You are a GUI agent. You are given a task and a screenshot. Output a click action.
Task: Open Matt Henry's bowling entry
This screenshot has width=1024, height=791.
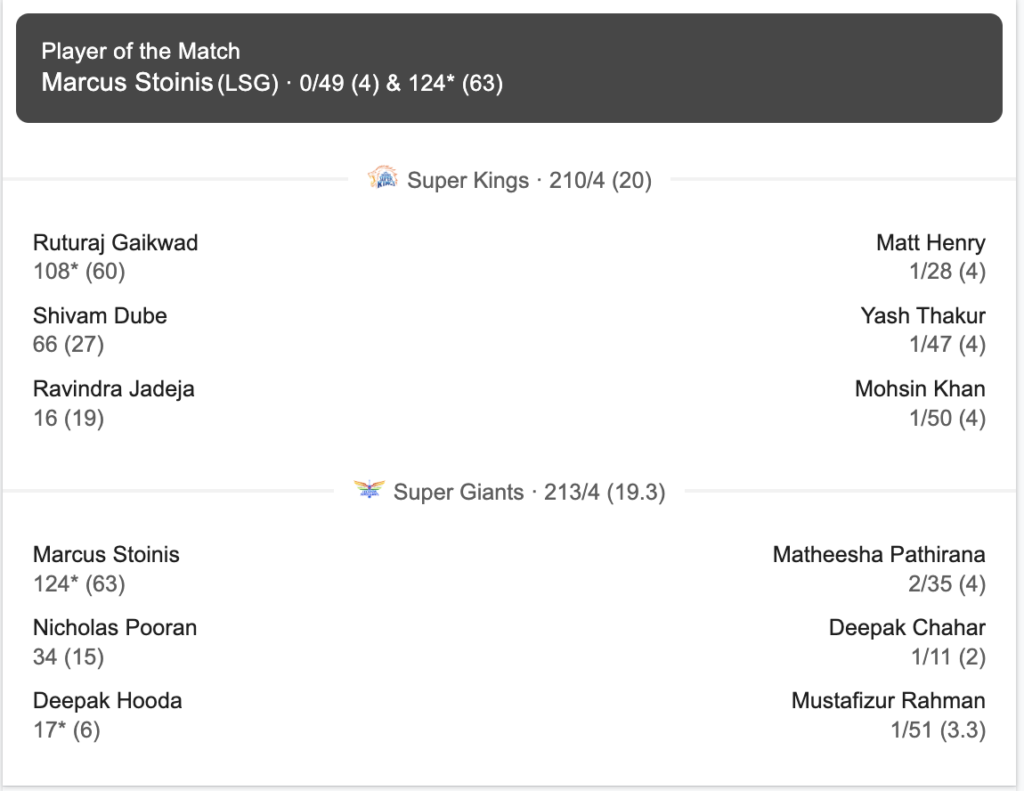coord(930,243)
